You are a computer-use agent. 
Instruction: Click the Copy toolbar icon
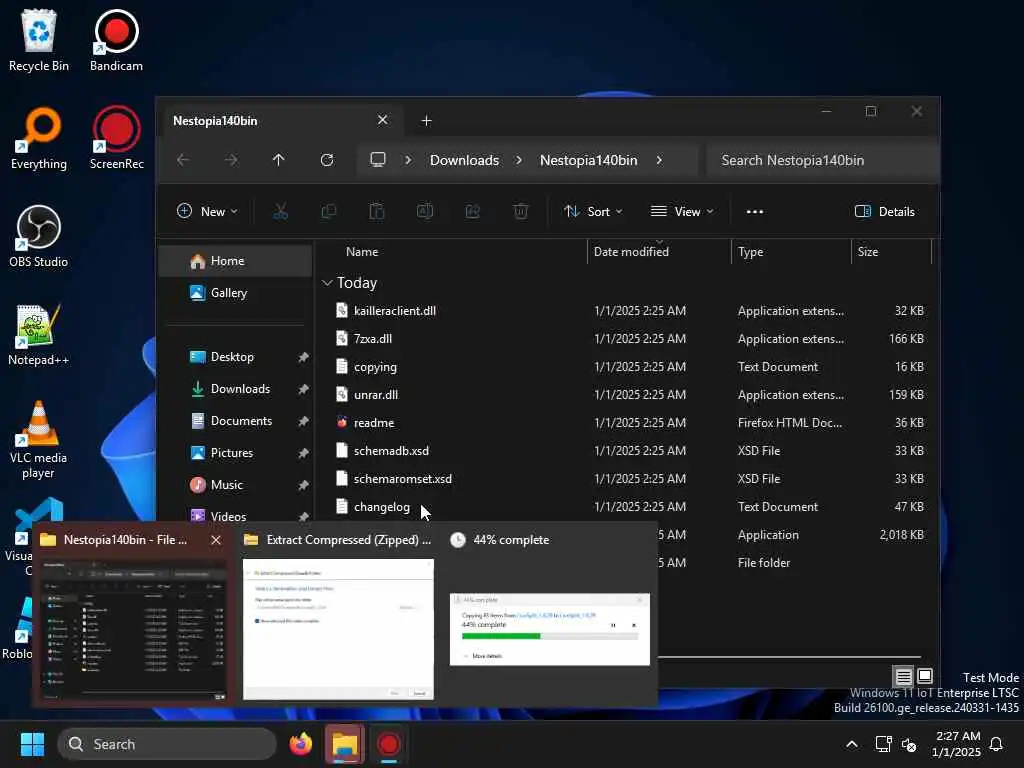point(328,212)
